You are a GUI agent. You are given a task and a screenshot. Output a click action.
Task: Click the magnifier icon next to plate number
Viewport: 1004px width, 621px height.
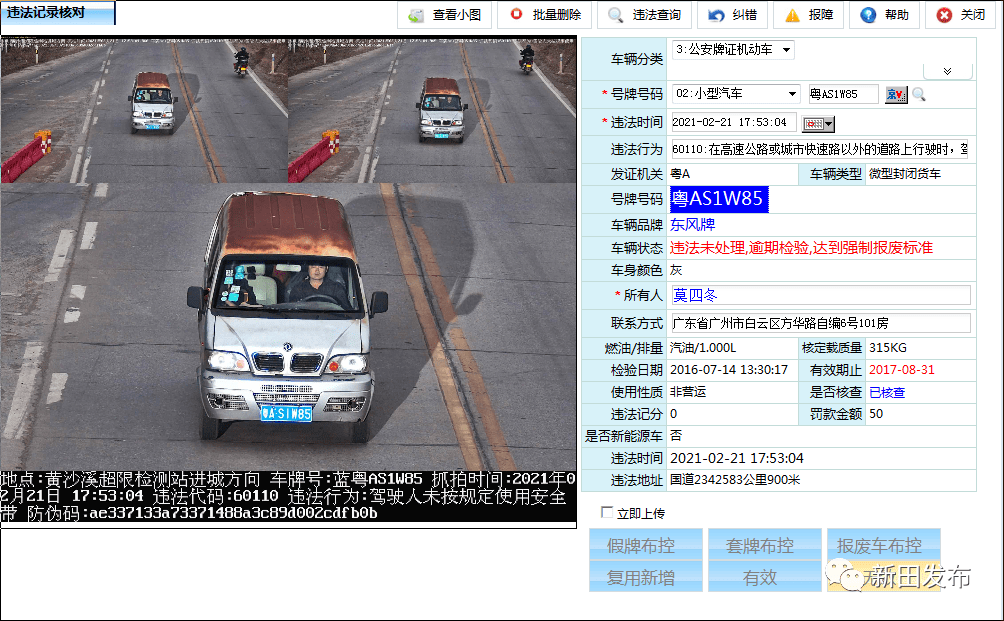[x=918, y=94]
